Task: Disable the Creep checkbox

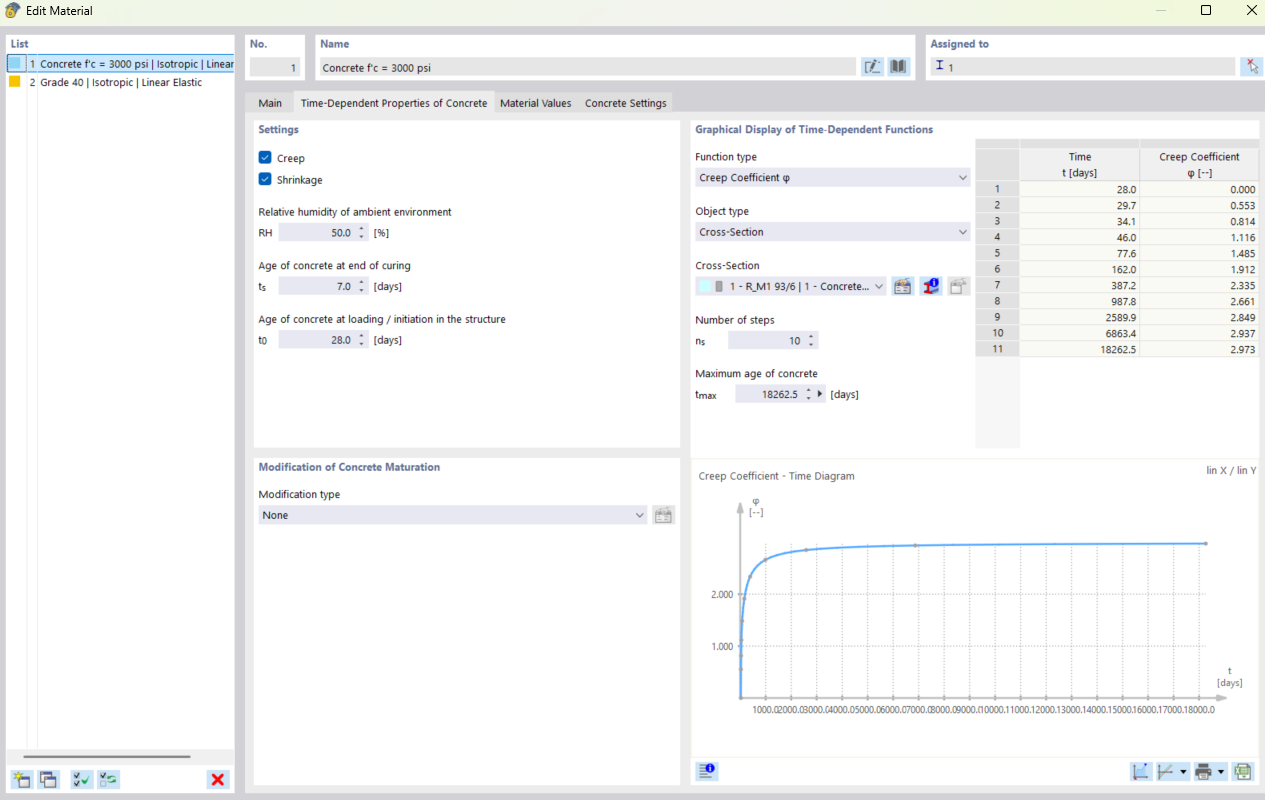Action: coord(265,157)
